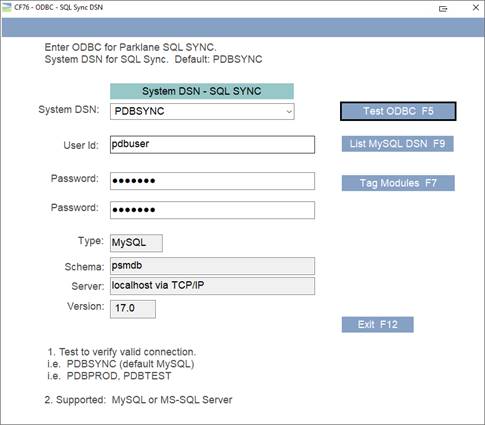This screenshot has height=425, width=485.
Task: Click the window restore icon in title bar
Action: tap(443, 9)
